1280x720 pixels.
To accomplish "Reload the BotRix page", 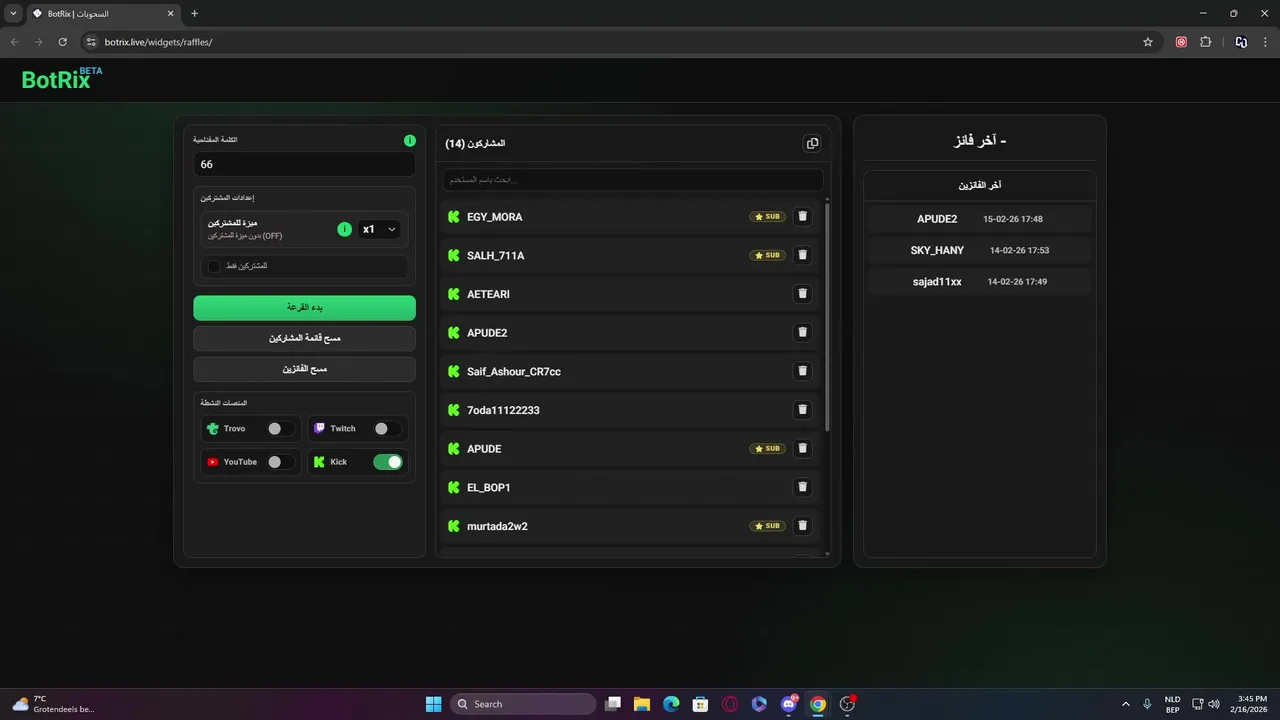I will (62, 42).
